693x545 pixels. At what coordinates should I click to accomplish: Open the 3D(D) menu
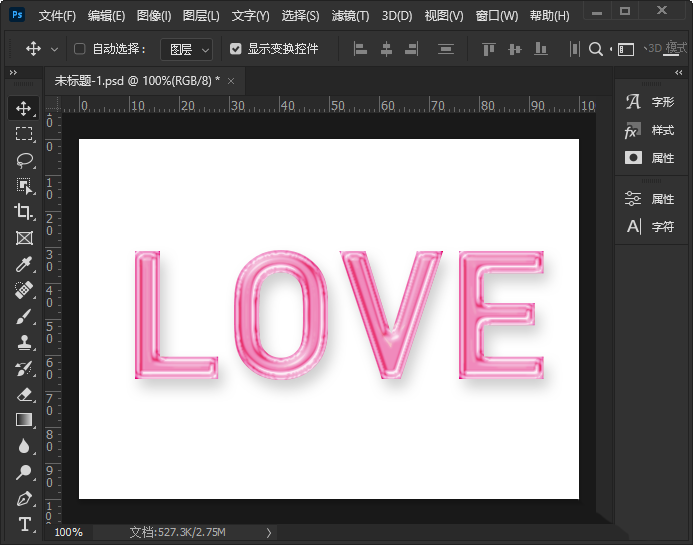click(397, 16)
